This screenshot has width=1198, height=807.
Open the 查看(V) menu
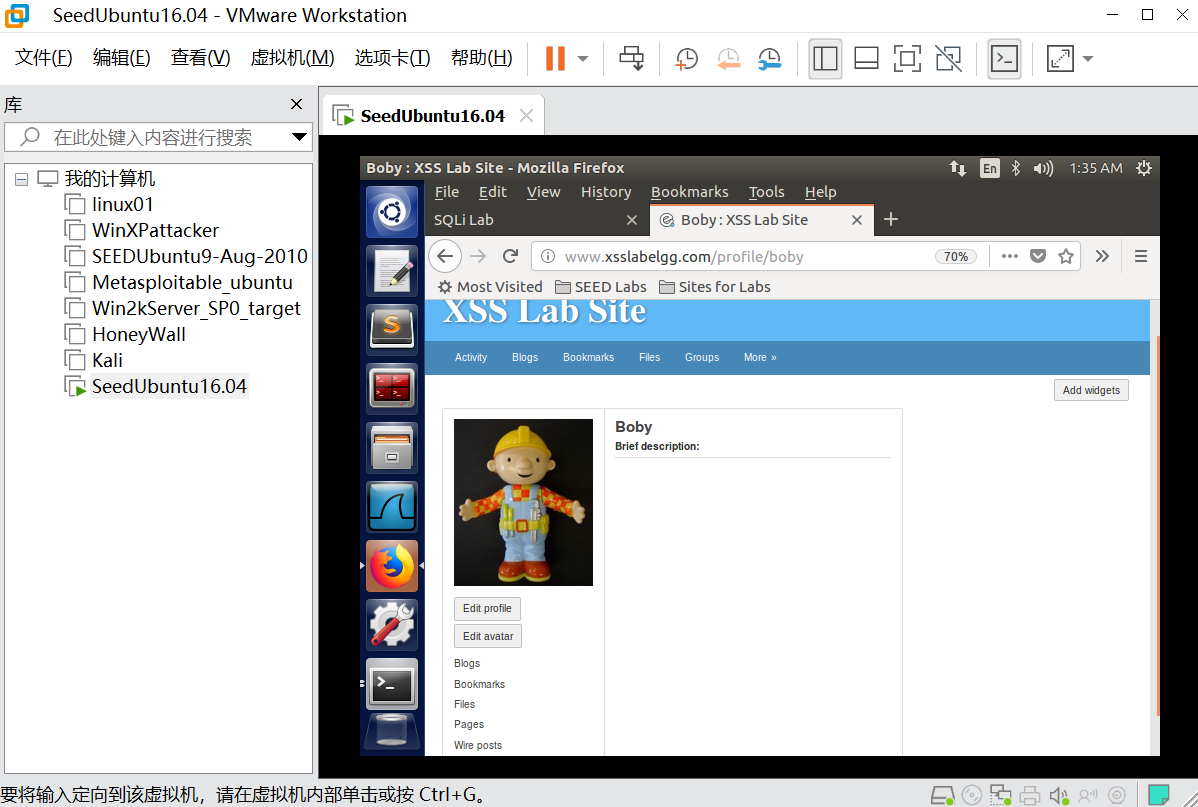click(200, 57)
